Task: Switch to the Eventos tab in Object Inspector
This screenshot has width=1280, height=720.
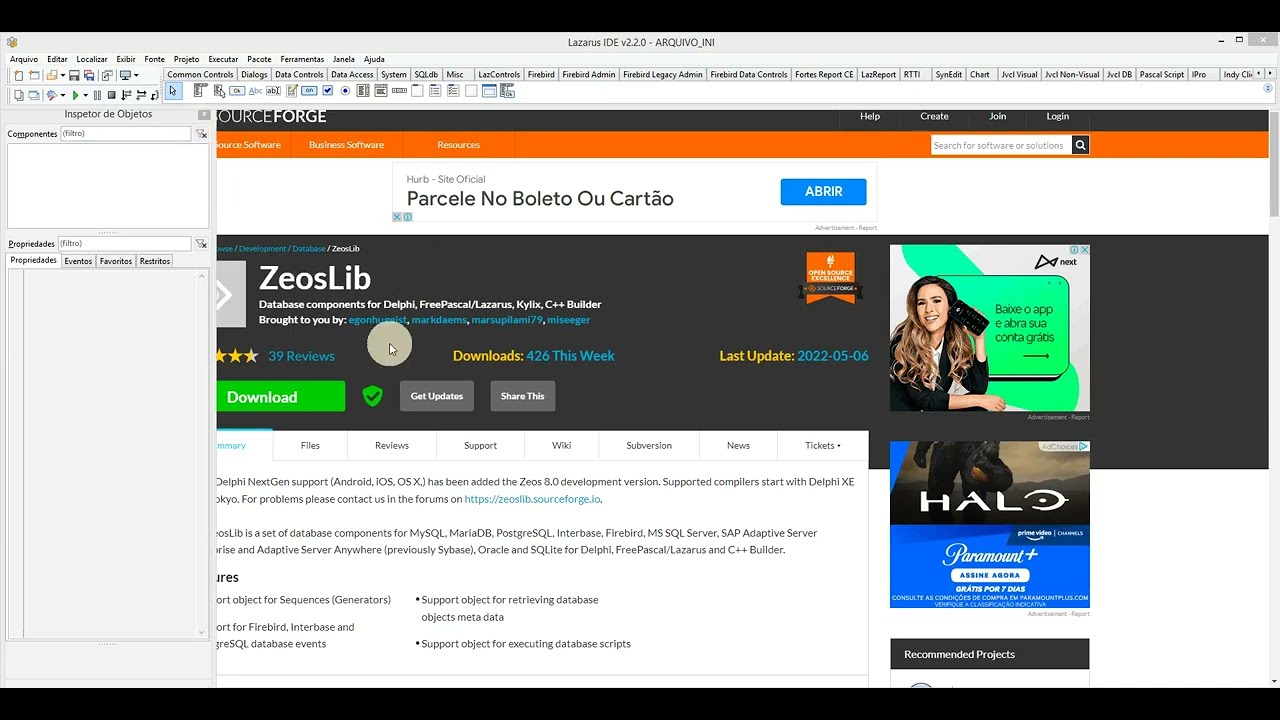Action: click(x=78, y=261)
